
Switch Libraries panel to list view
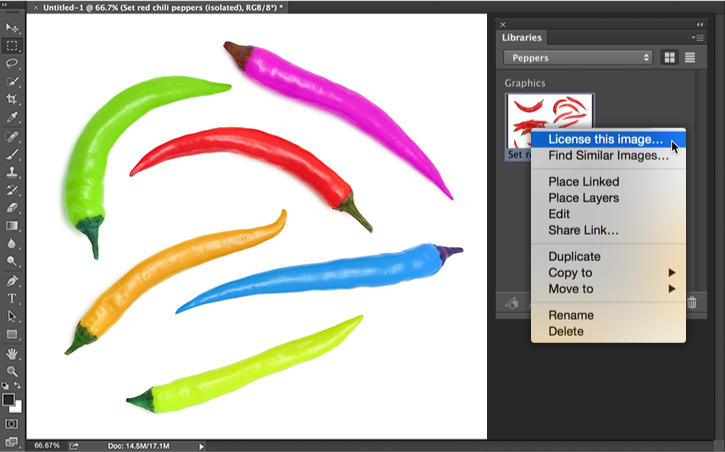[x=690, y=58]
